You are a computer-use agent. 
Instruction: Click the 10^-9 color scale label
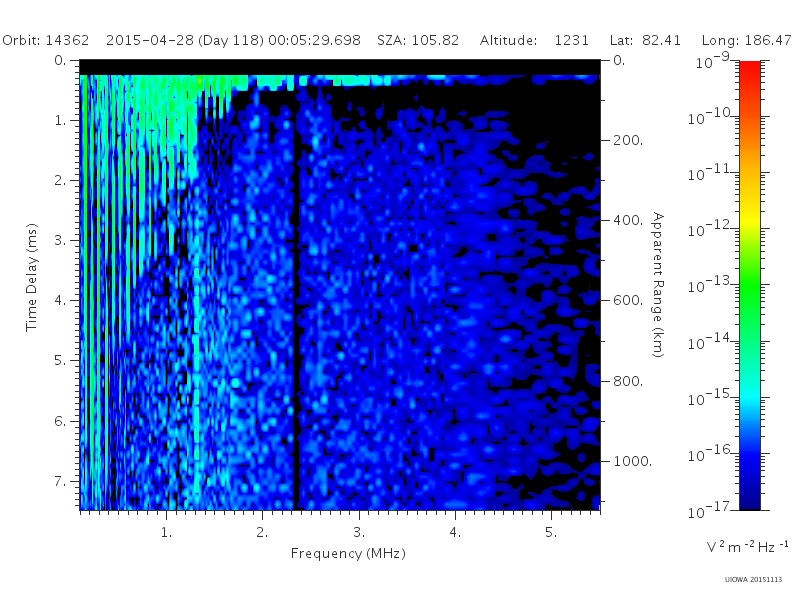pos(713,60)
